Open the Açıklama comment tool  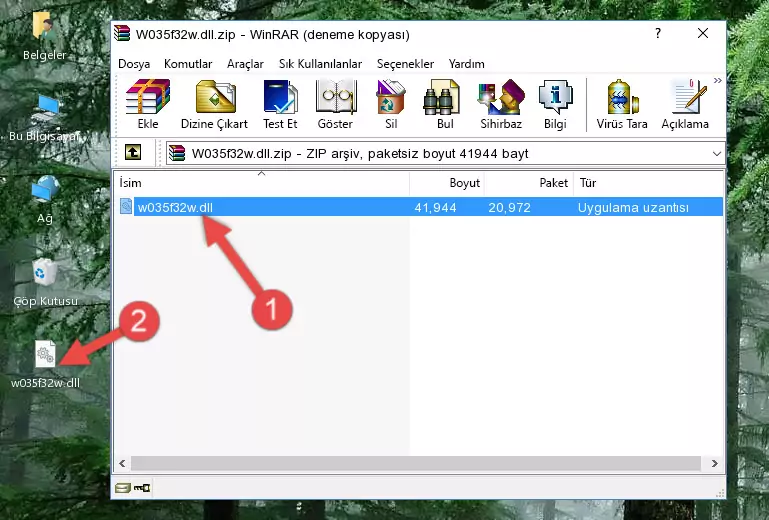coord(685,104)
